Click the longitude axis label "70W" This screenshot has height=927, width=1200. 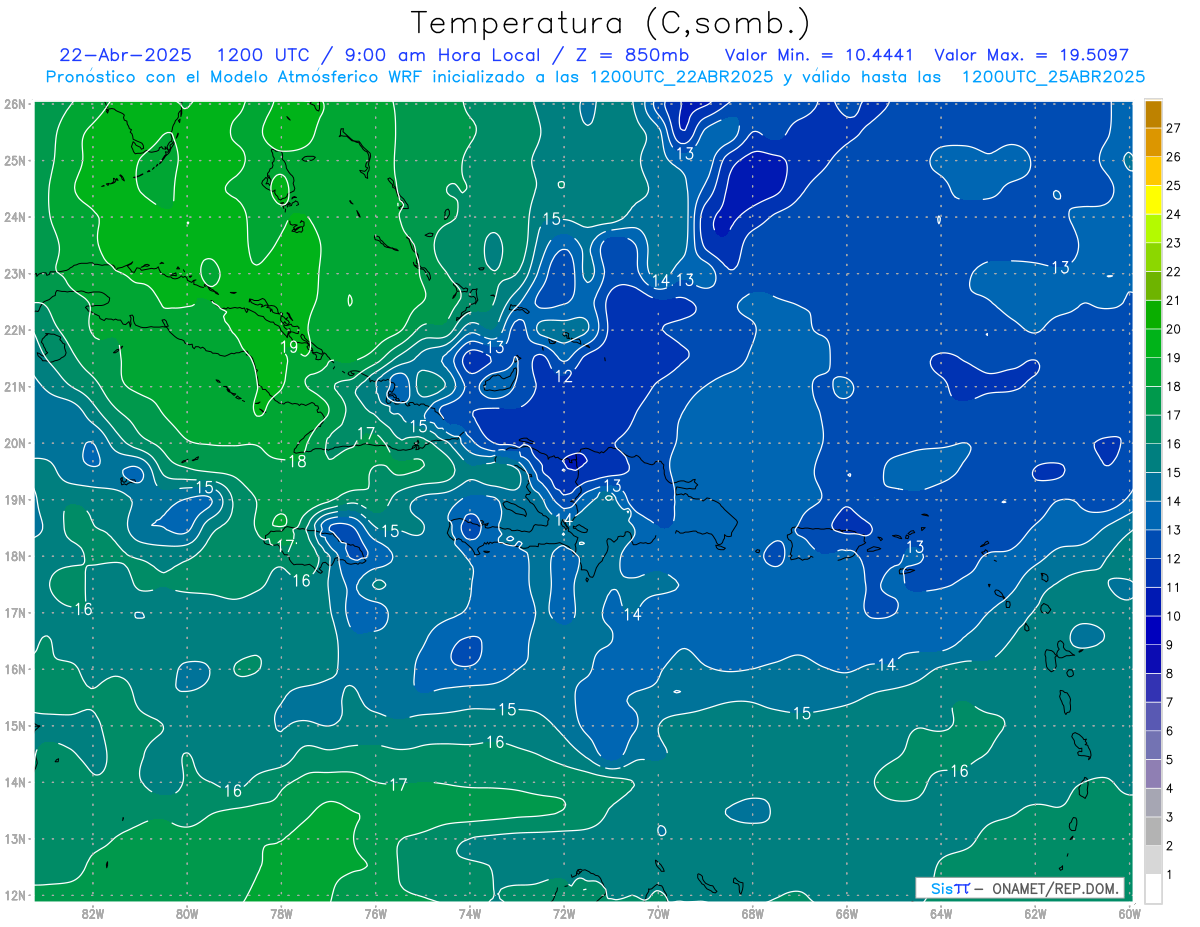(658, 913)
